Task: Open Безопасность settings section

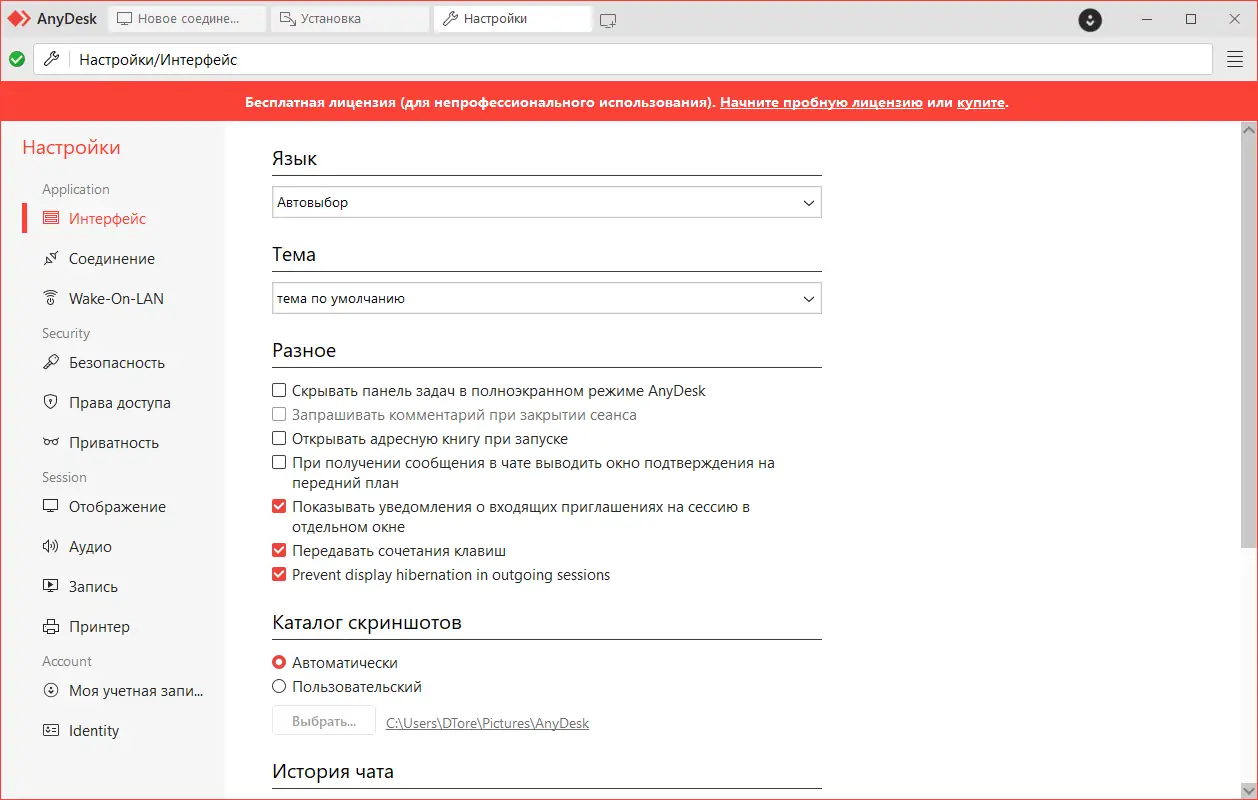Action: pyautogui.click(x=116, y=362)
